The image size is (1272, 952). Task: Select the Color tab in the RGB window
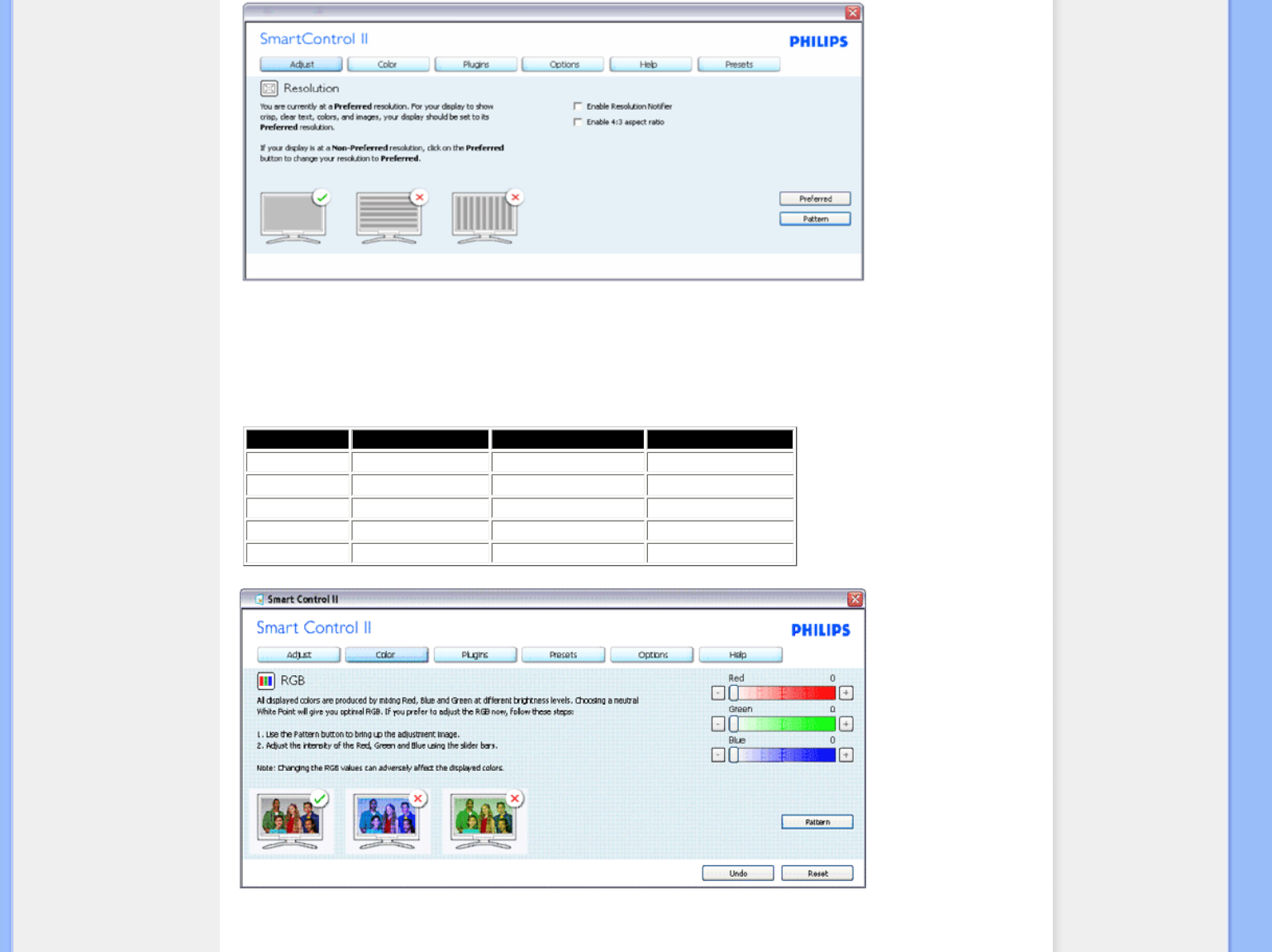pos(387,654)
